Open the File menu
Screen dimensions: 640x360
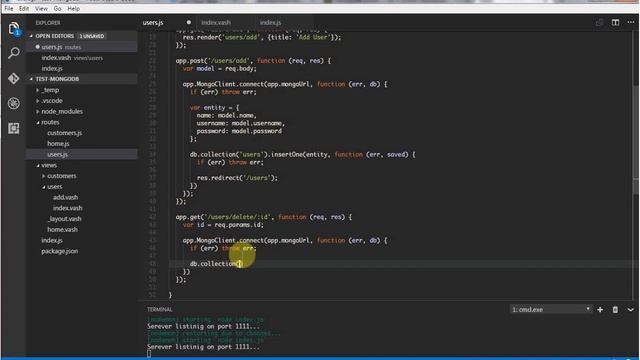click(9, 8)
